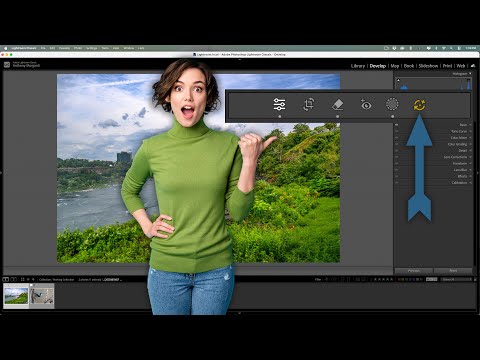
Task: Switch to the Library module
Action: [358, 66]
